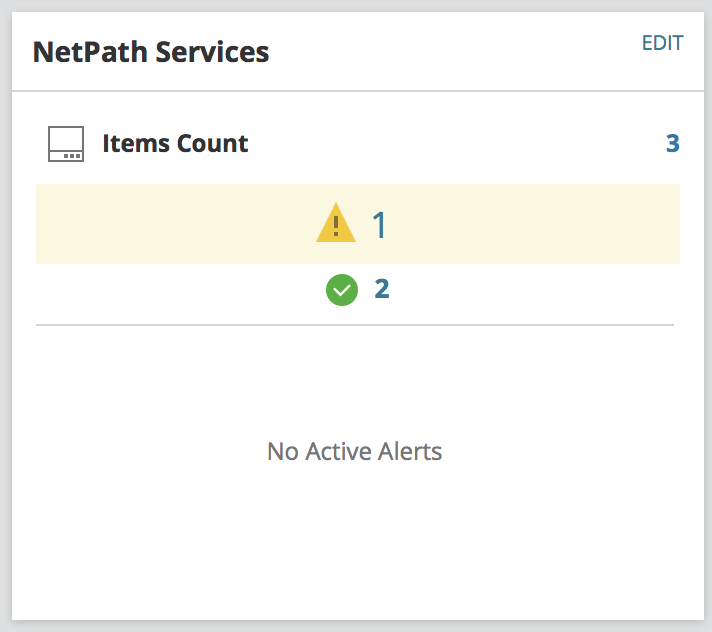
Task: Click the NetPath Services widget title
Action: point(151,52)
